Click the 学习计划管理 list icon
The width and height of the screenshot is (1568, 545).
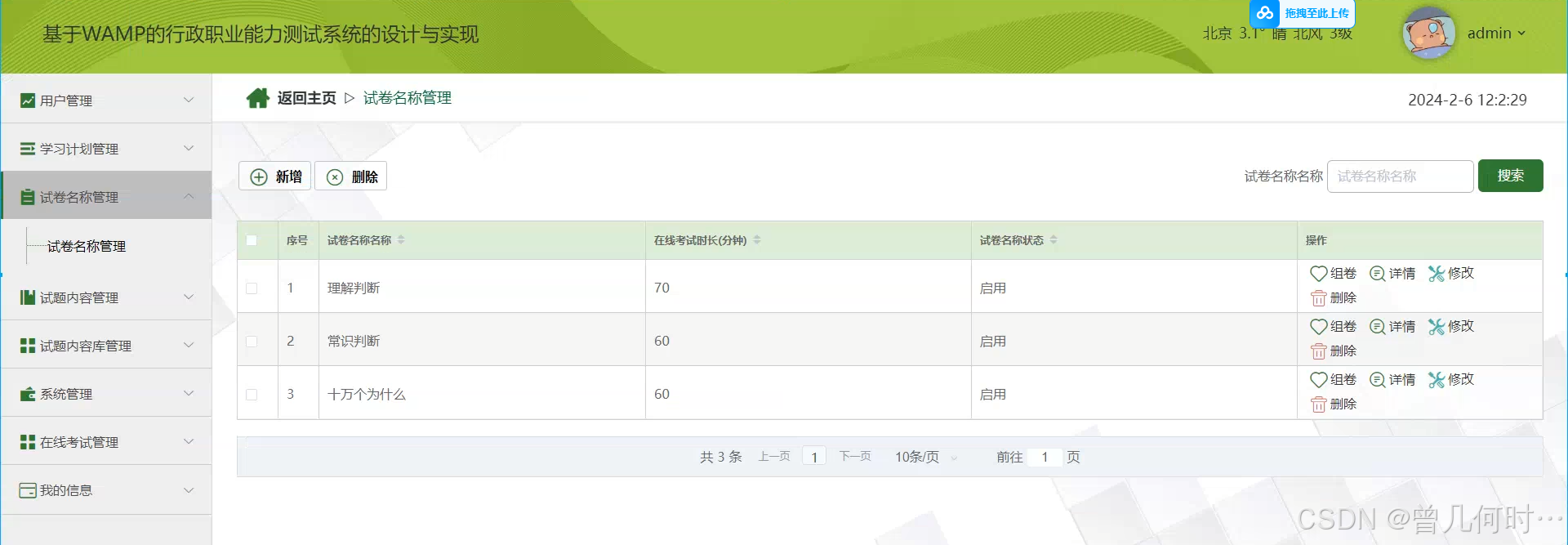(28, 149)
